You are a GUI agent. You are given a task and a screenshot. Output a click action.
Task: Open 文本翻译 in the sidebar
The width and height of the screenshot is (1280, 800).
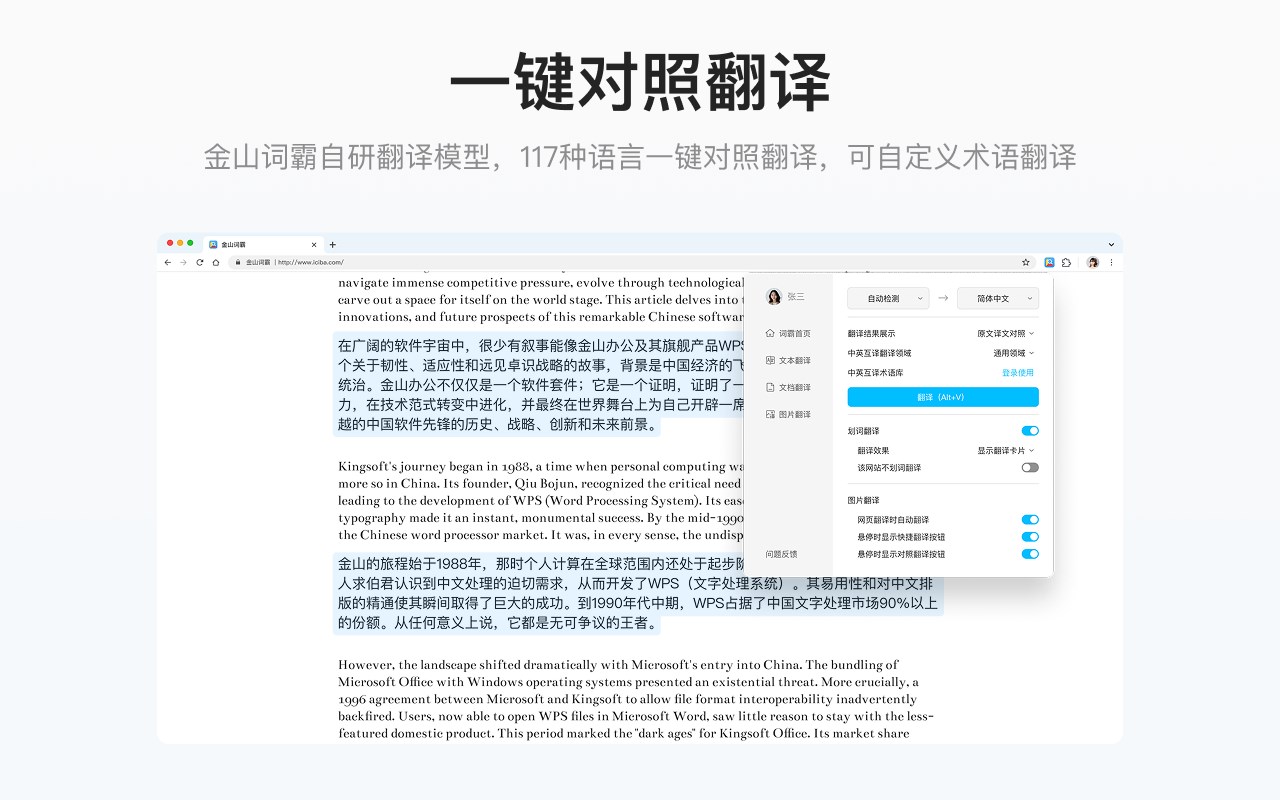coord(789,360)
